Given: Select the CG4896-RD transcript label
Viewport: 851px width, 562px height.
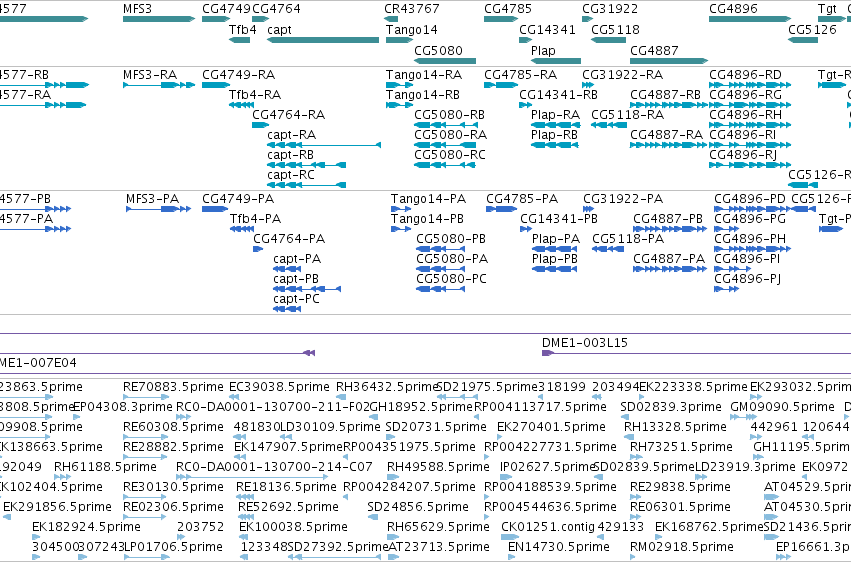Looking at the screenshot, I should 745,74.
